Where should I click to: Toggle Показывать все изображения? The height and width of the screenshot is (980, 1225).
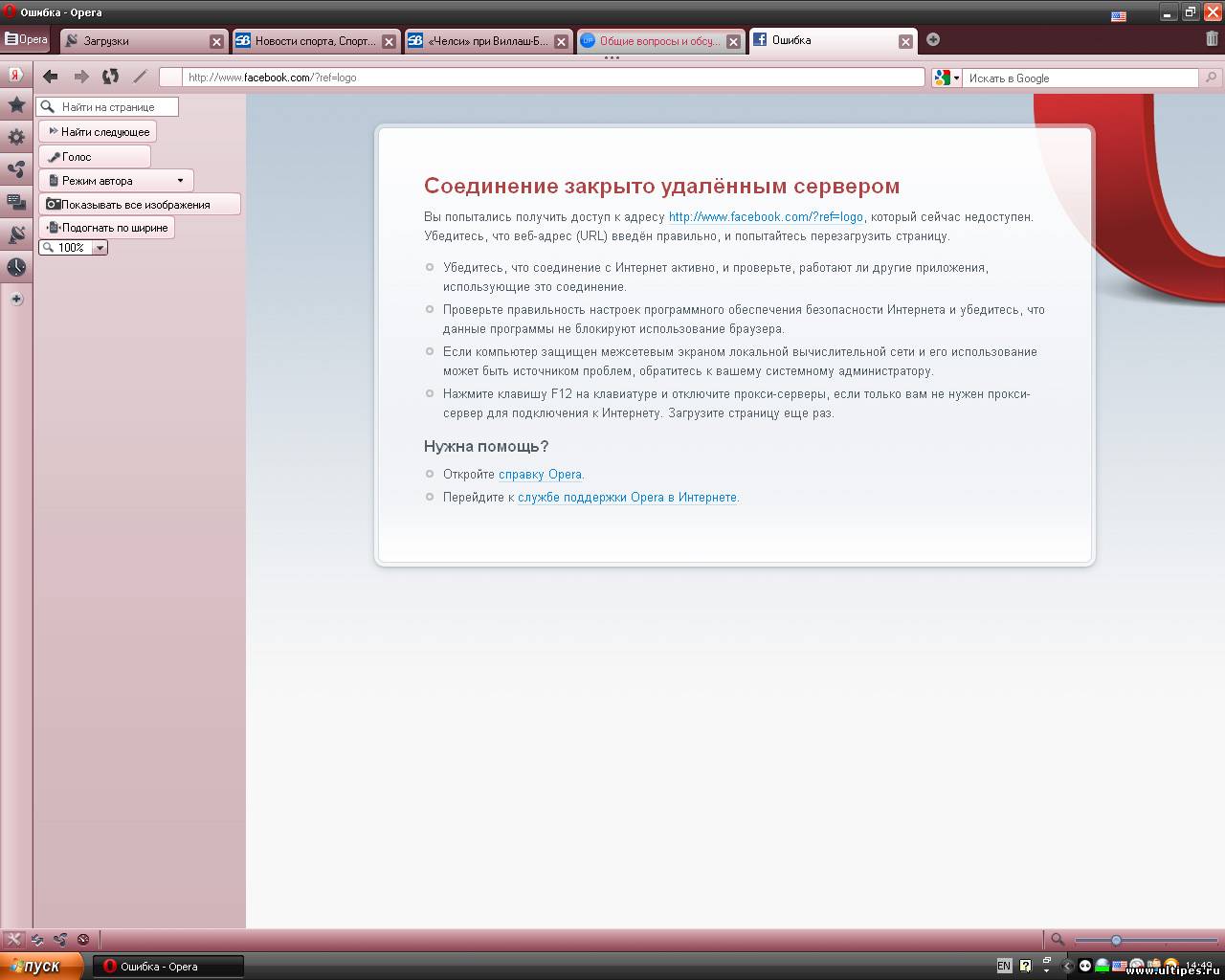coord(140,204)
